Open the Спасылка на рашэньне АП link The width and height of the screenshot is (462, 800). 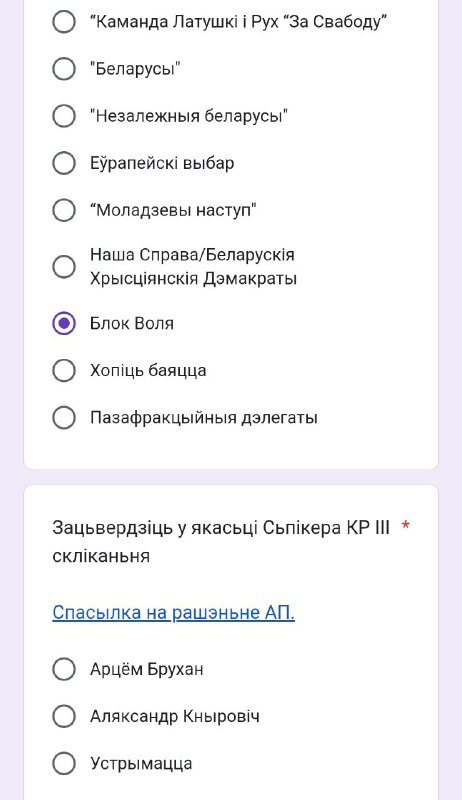(x=173, y=612)
